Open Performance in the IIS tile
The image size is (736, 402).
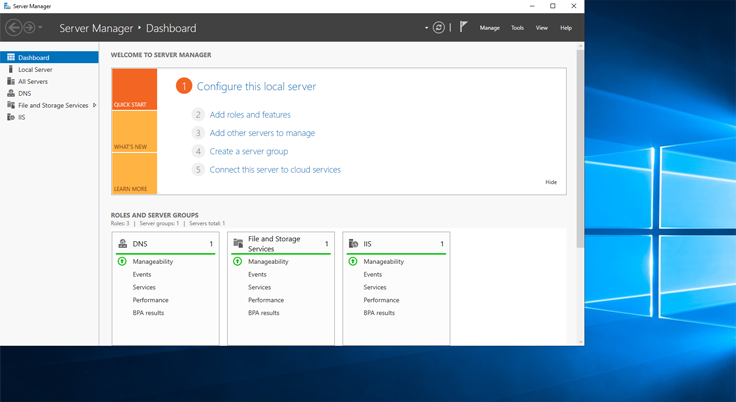click(381, 300)
